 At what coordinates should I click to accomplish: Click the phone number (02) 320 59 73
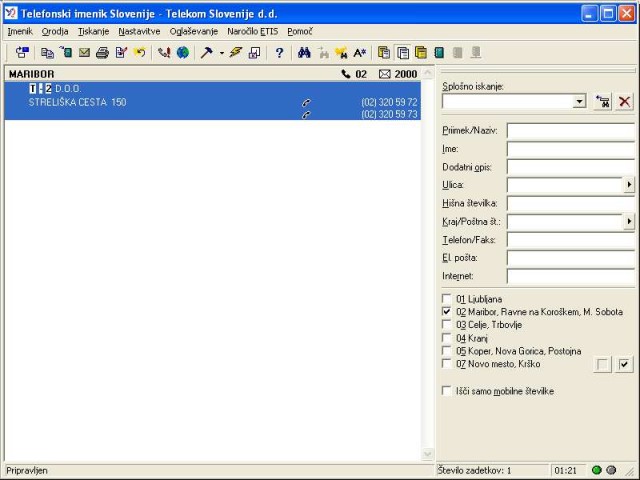(x=389, y=114)
